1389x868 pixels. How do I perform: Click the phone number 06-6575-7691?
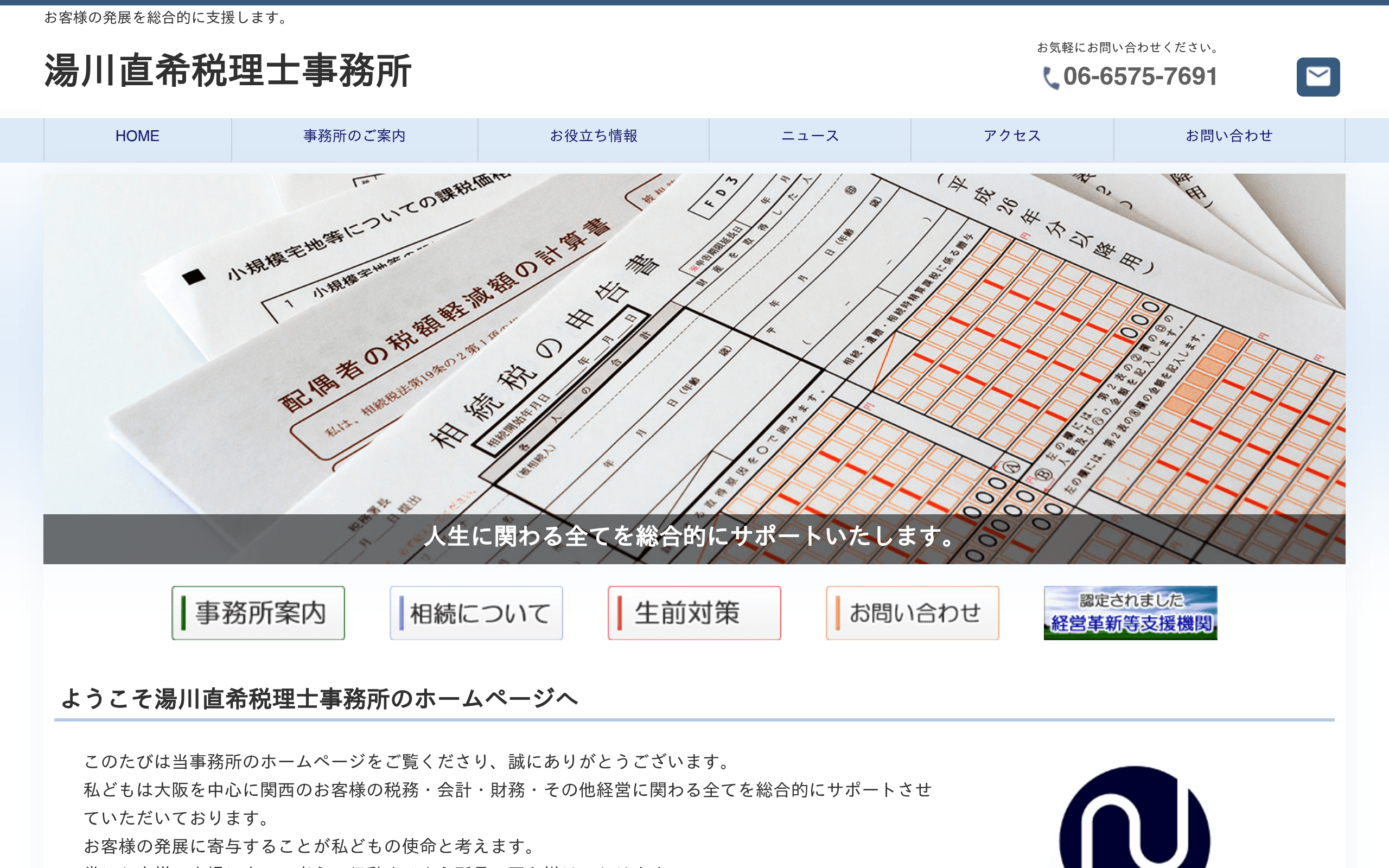click(1139, 78)
